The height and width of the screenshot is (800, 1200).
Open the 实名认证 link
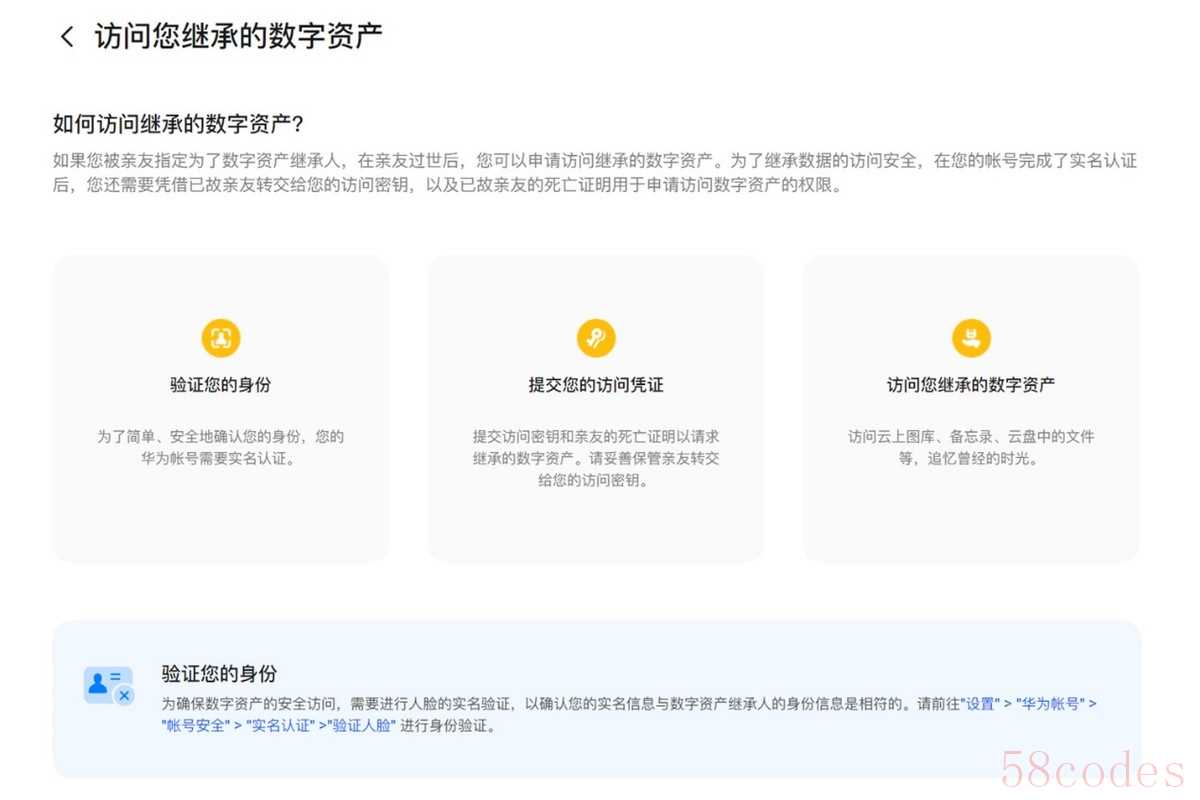tap(279, 726)
